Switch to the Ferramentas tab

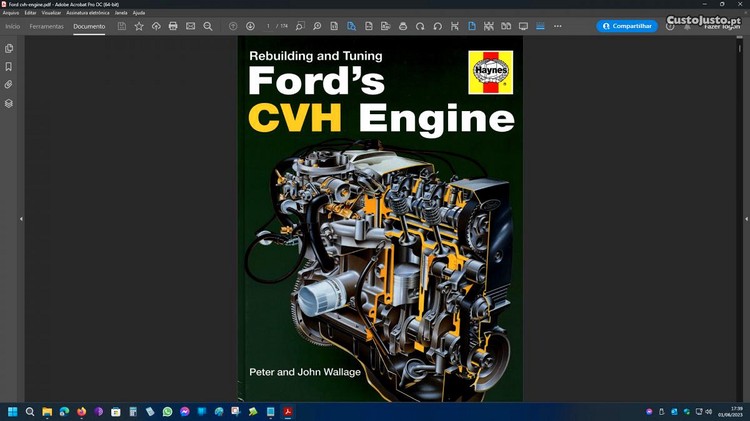pyautogui.click(x=46, y=26)
